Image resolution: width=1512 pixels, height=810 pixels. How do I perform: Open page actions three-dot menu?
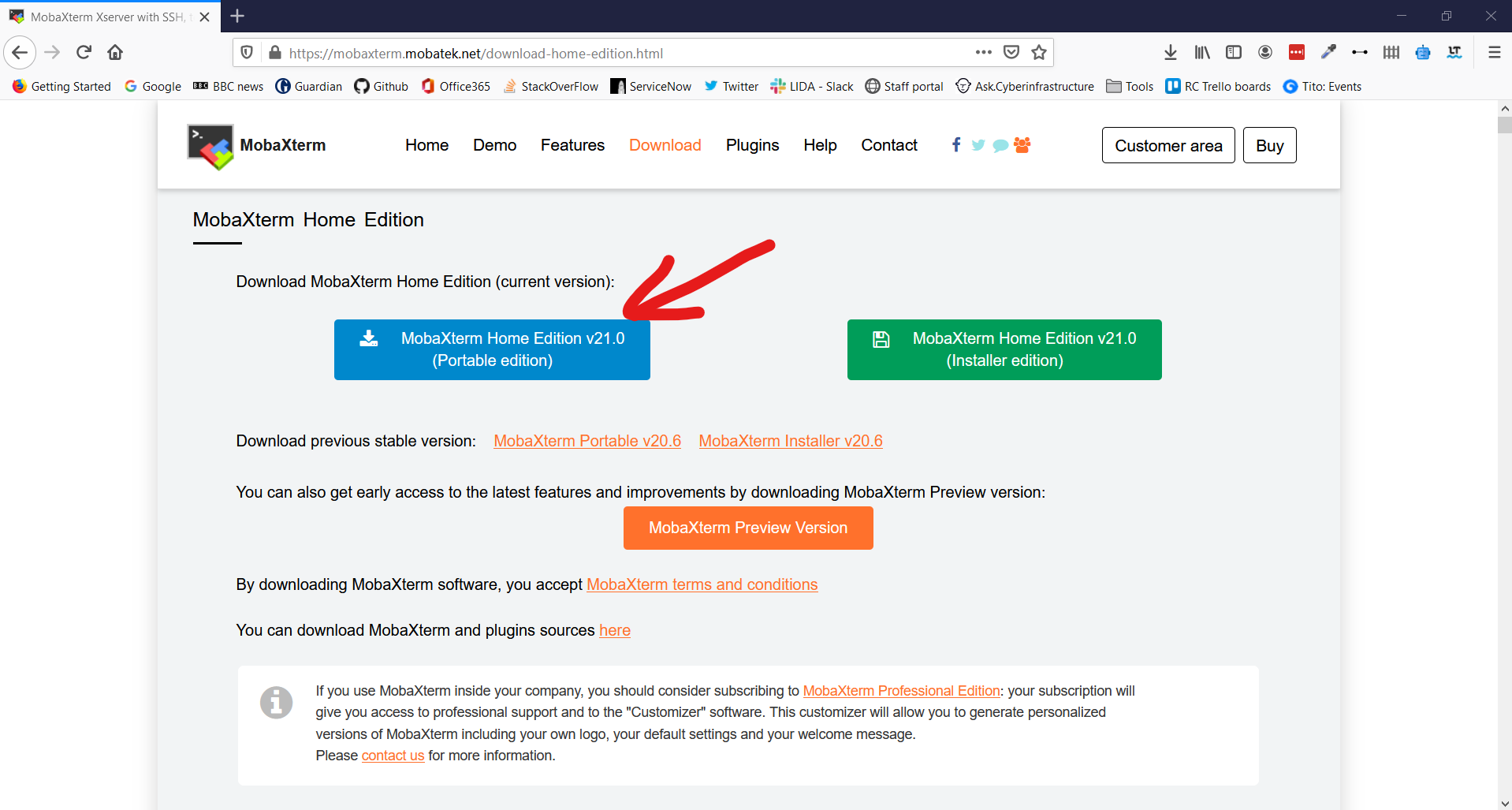point(983,53)
